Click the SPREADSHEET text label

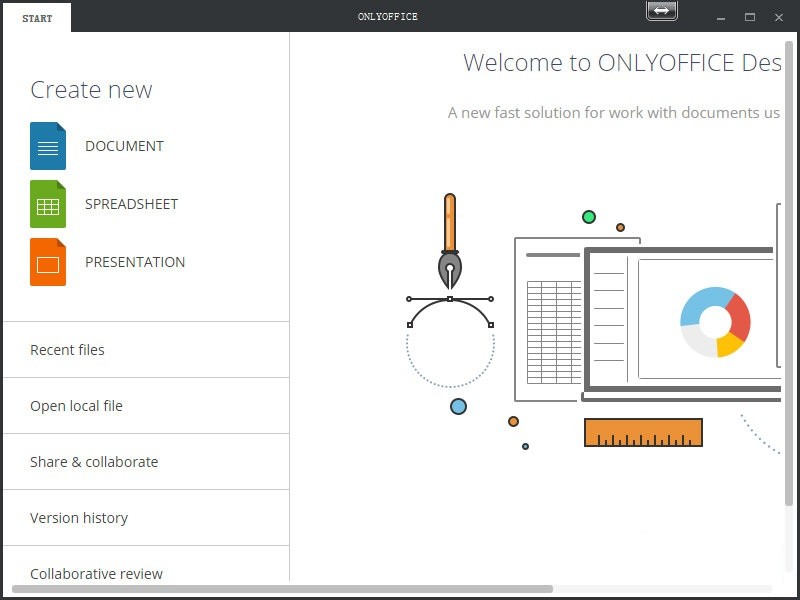click(x=131, y=204)
